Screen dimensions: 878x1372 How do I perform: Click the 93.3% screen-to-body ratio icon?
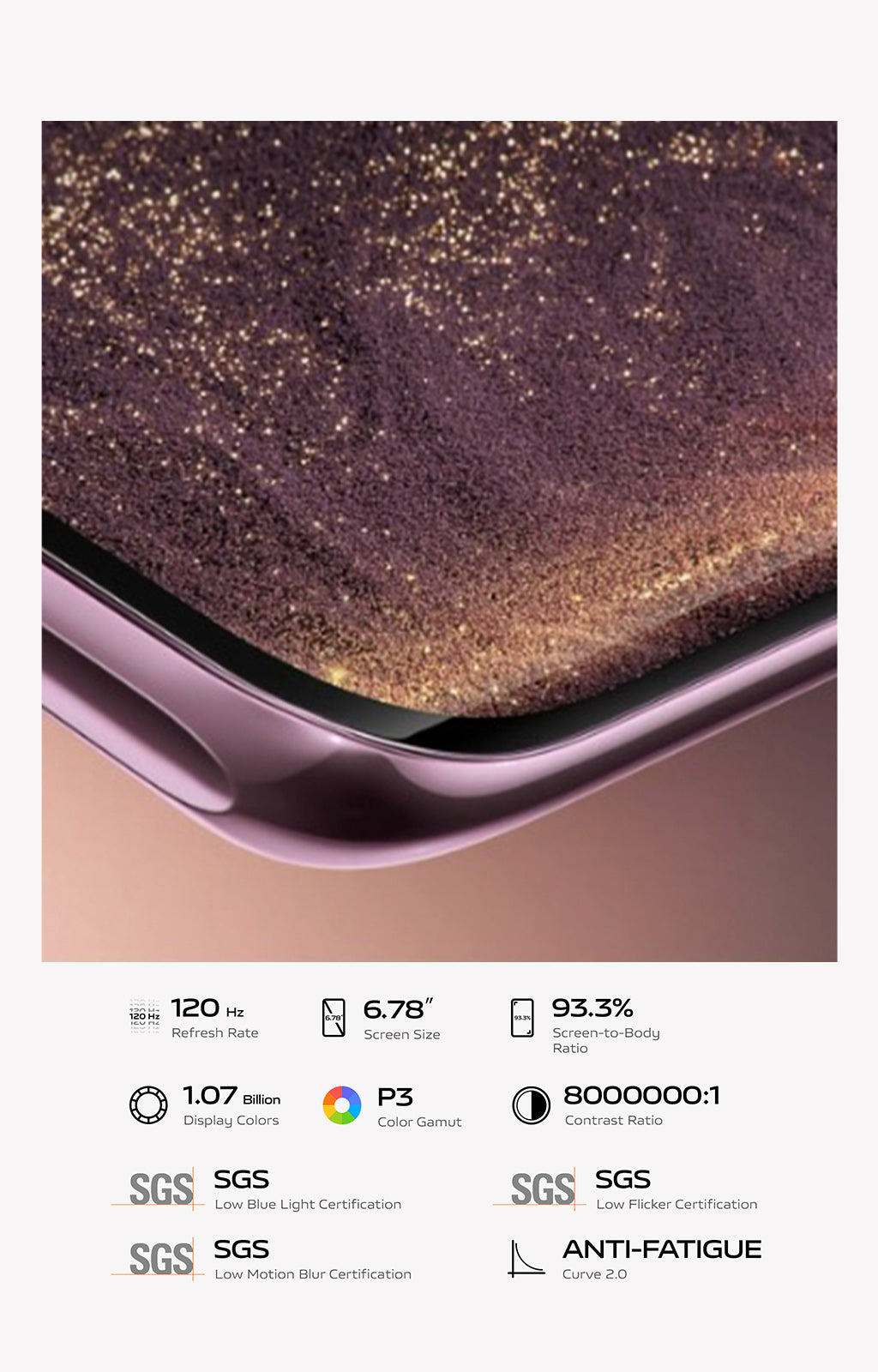(522, 1018)
